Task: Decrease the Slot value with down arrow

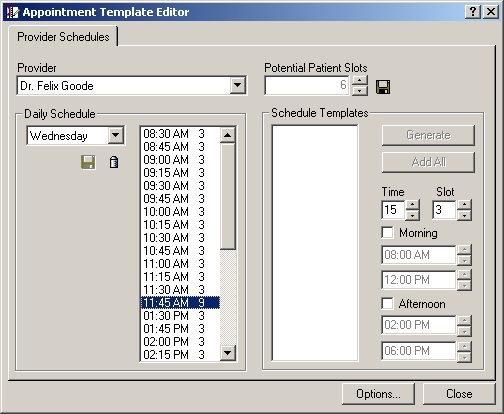Action: 464,215
